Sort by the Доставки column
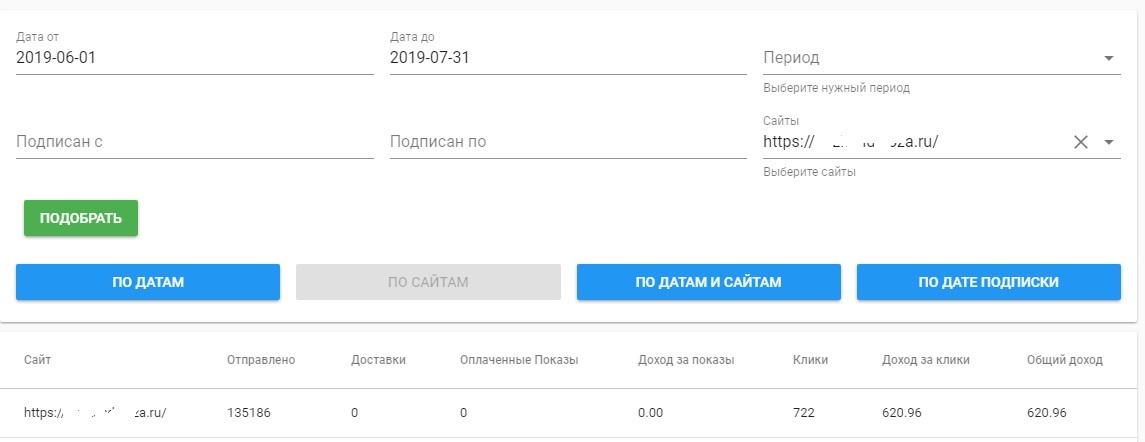 click(x=379, y=360)
